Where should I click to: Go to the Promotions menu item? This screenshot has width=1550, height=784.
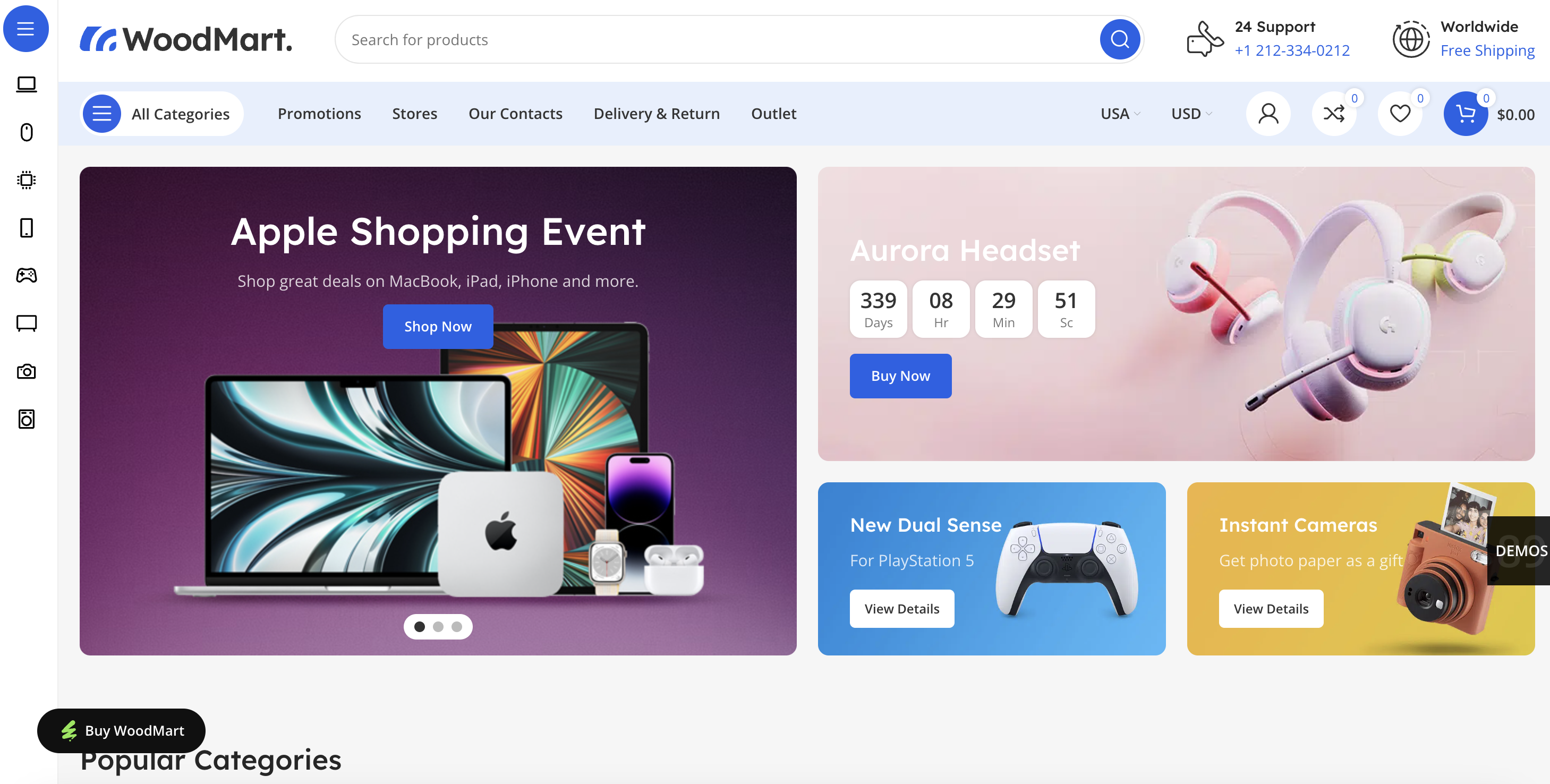(x=319, y=114)
